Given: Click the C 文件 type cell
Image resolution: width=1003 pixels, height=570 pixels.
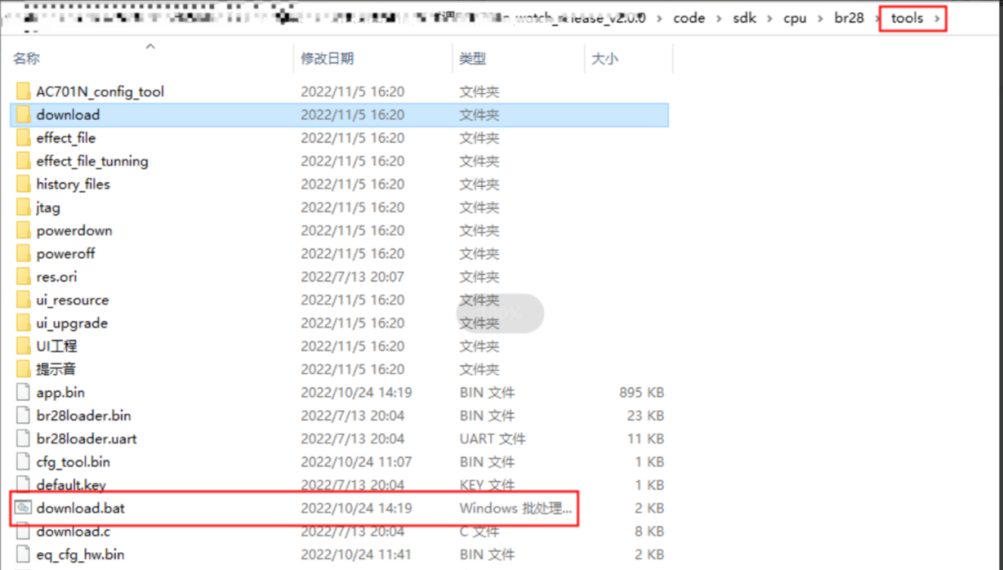Looking at the screenshot, I should pos(478,531).
